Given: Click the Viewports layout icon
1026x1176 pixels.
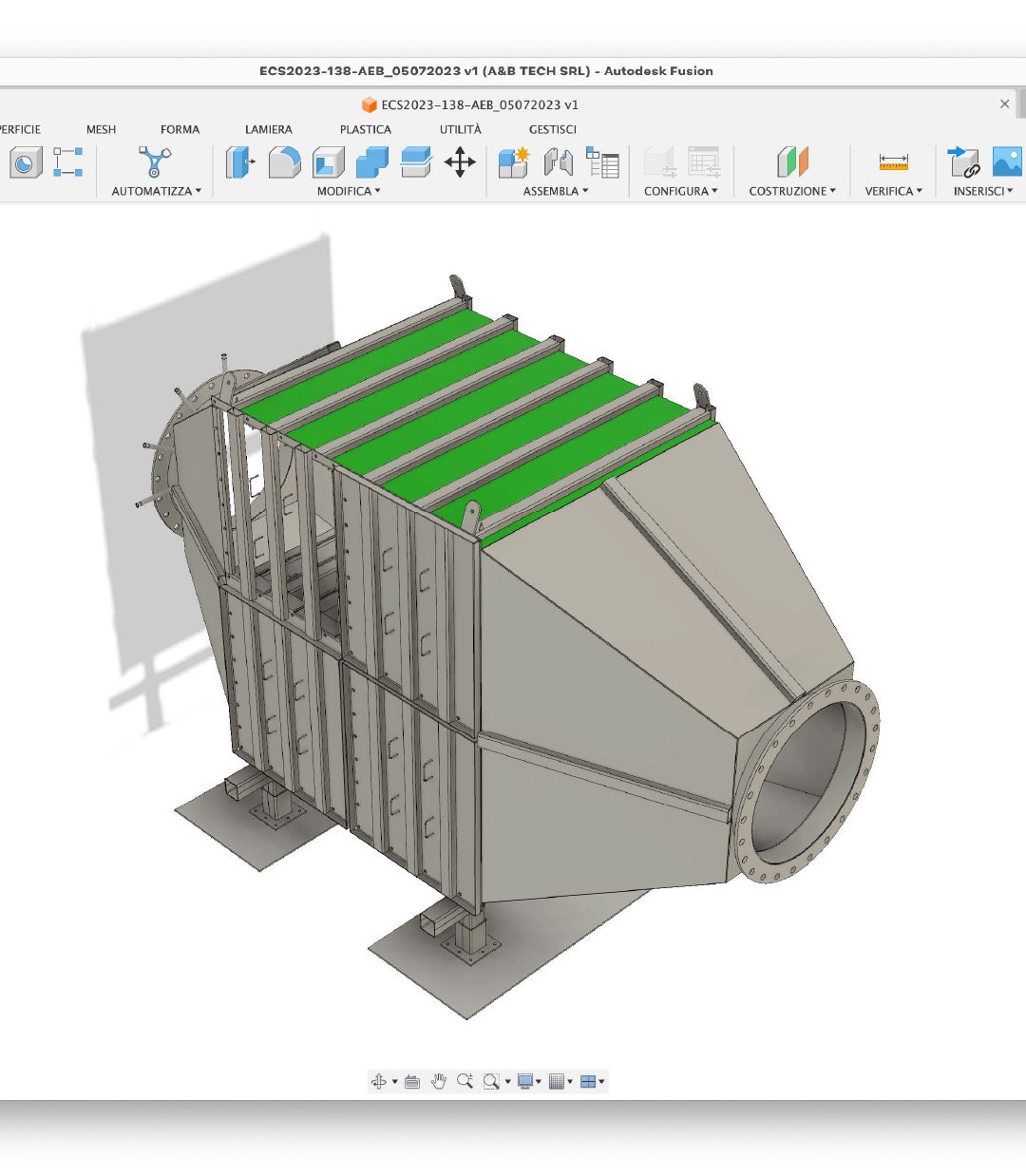Looking at the screenshot, I should point(587,1081).
